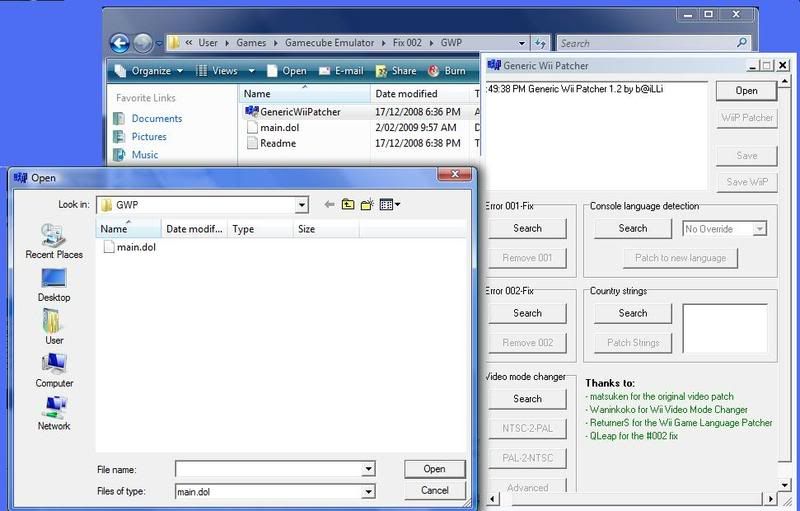The height and width of the screenshot is (511, 800).
Task: Expand the File name dropdown arrow
Action: click(368, 469)
